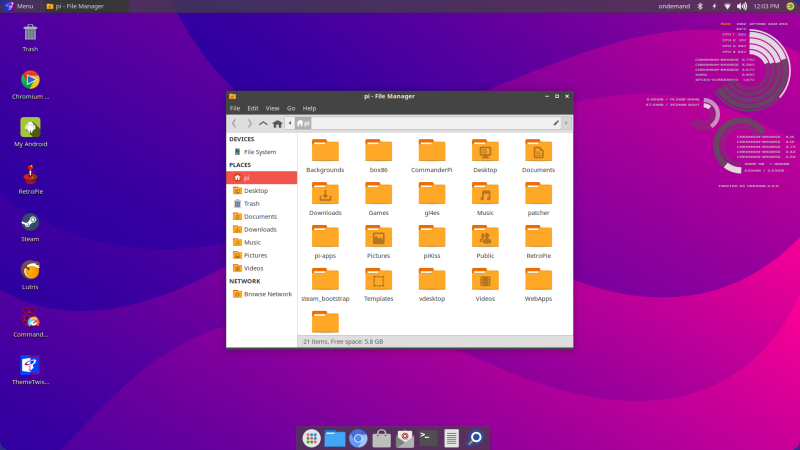Open the Menu button in top panel
The width and height of the screenshot is (800, 450).
pos(19,6)
